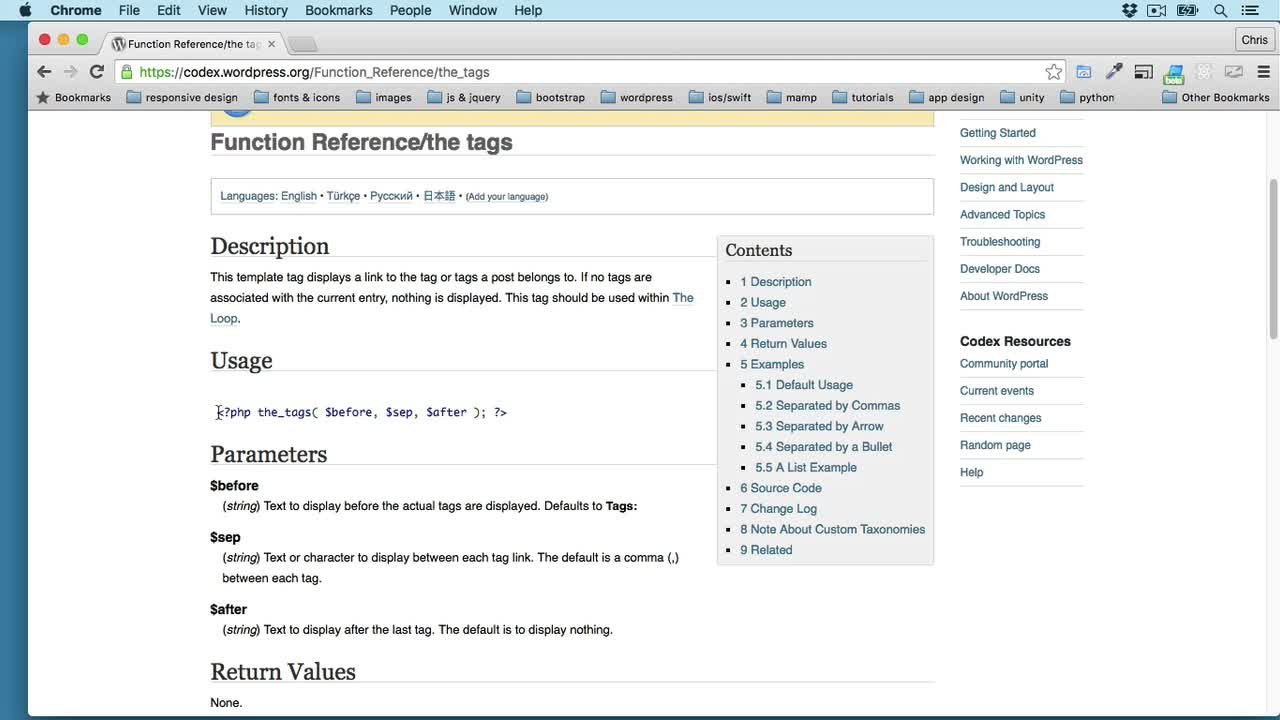
Task: Open the Other Bookmarks folder
Action: [1216, 97]
